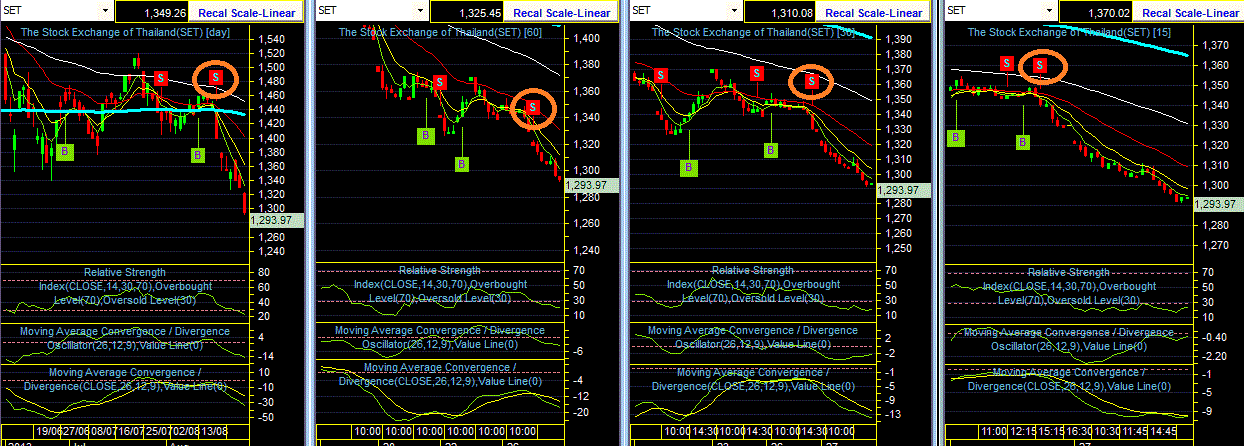Click the rightmost S marker in the 30-minute chart
This screenshot has width=1248, height=446.
(x=813, y=80)
